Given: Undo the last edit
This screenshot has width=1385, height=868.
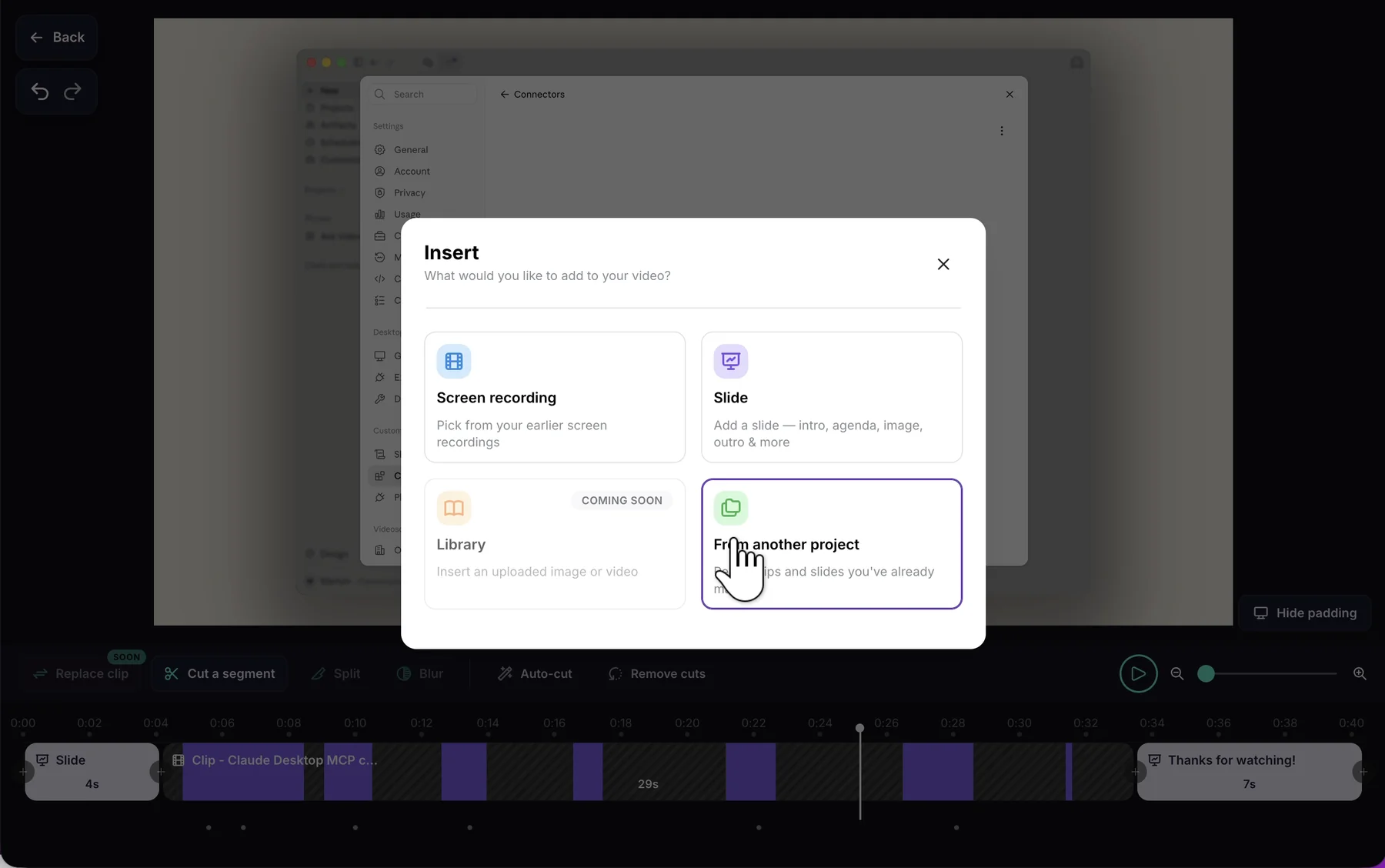Looking at the screenshot, I should click(x=40, y=92).
